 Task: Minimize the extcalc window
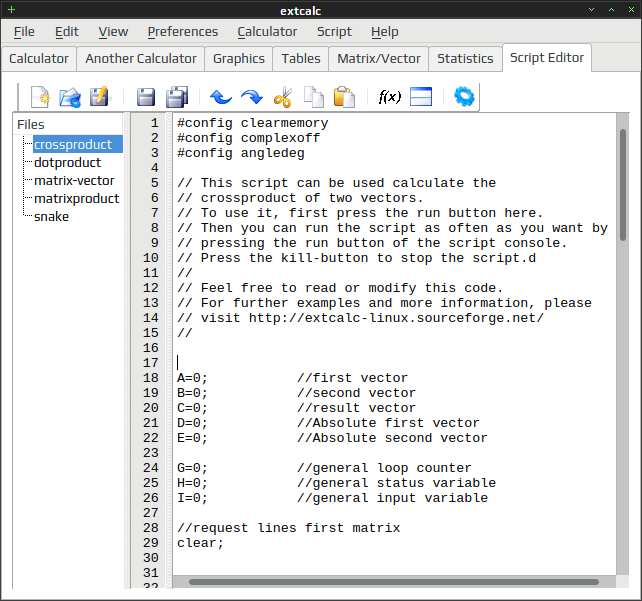[x=591, y=9]
